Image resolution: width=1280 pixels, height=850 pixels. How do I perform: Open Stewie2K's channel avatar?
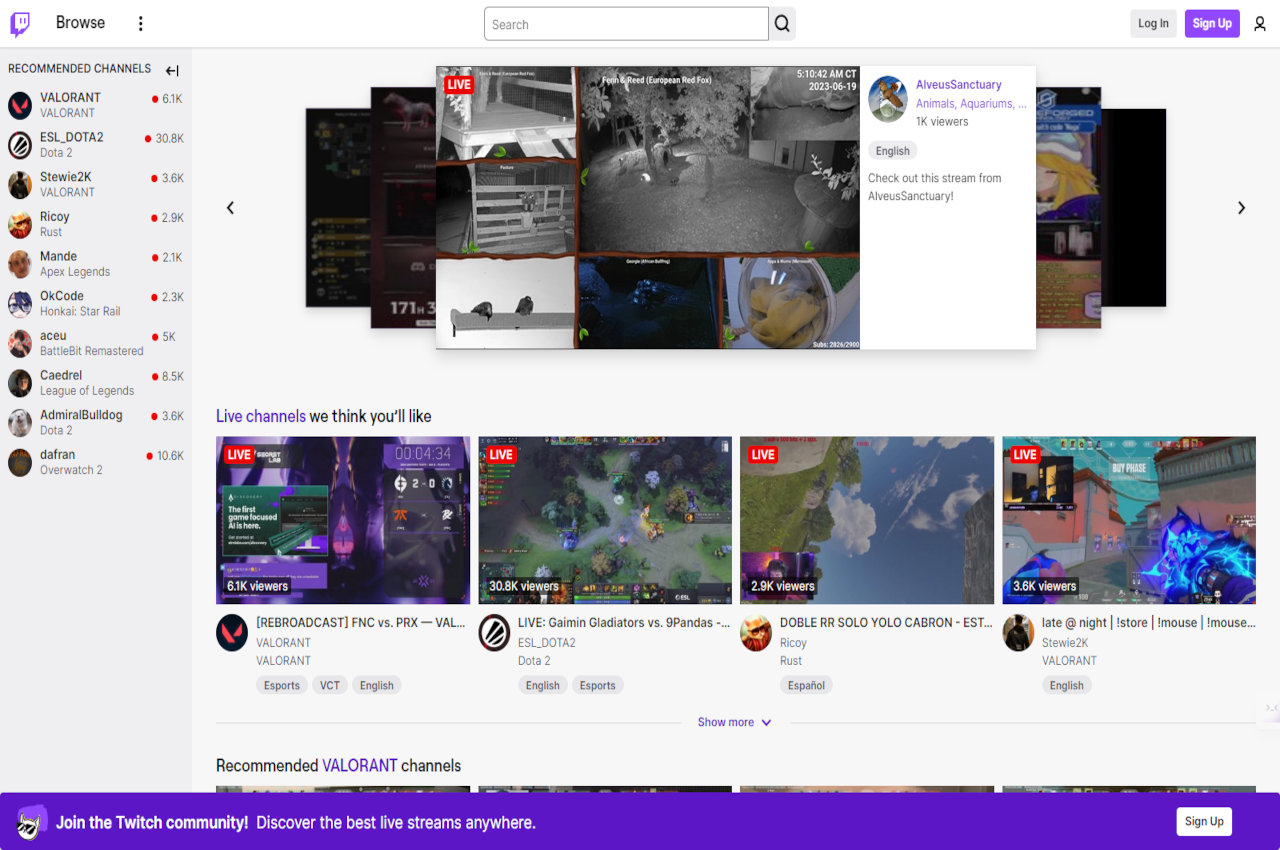(18, 184)
